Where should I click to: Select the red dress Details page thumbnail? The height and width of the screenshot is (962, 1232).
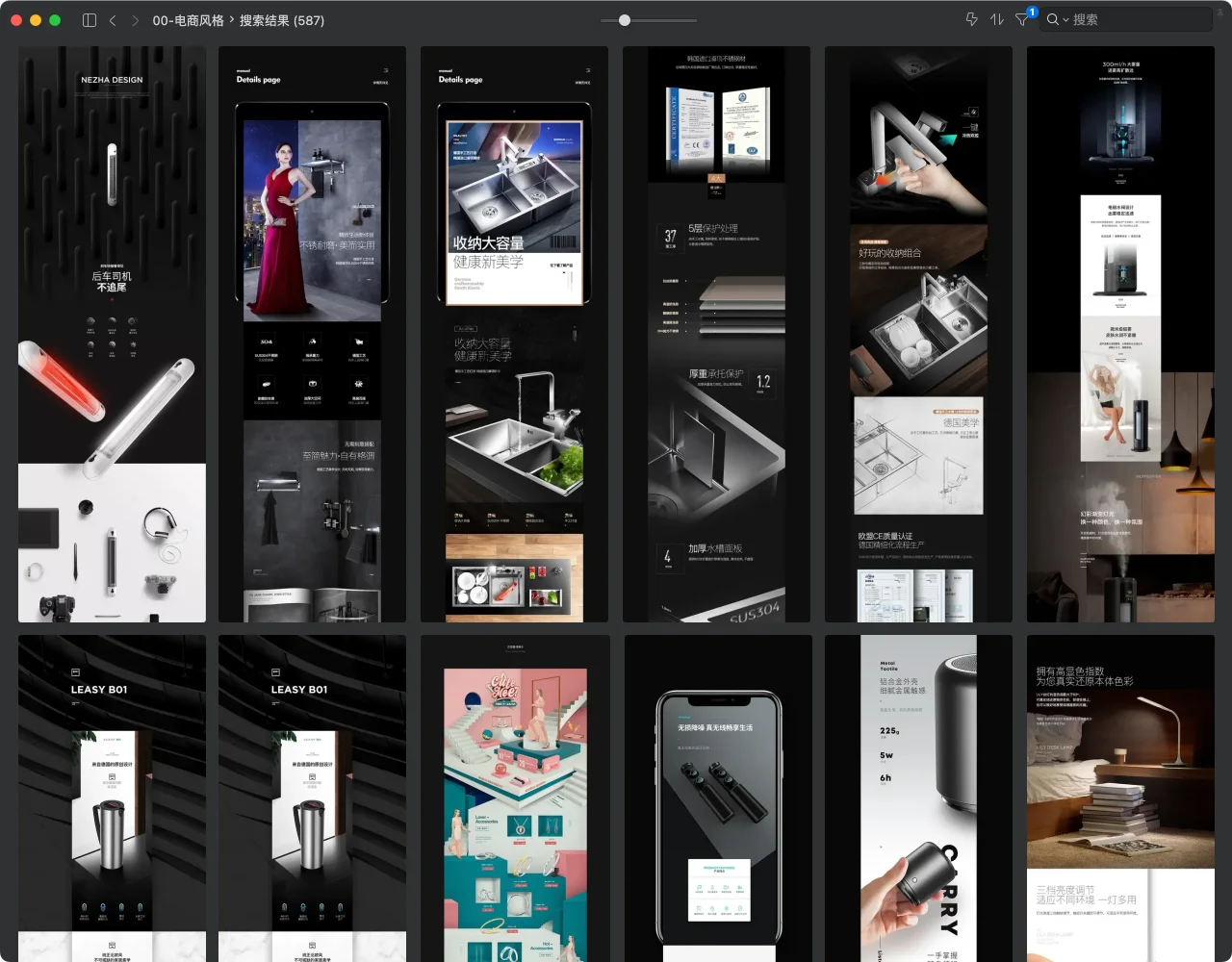[312, 334]
